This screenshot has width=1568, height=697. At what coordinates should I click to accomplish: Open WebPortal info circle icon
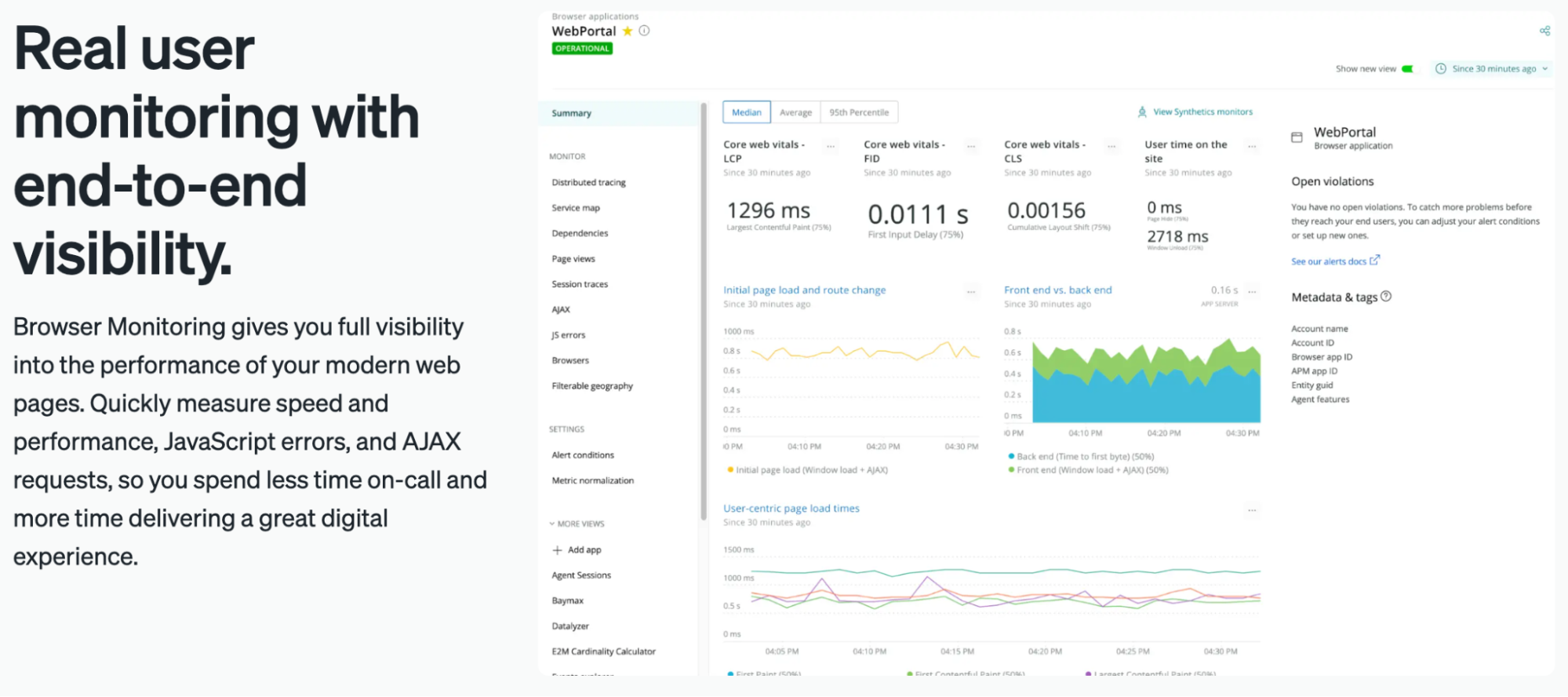point(644,31)
